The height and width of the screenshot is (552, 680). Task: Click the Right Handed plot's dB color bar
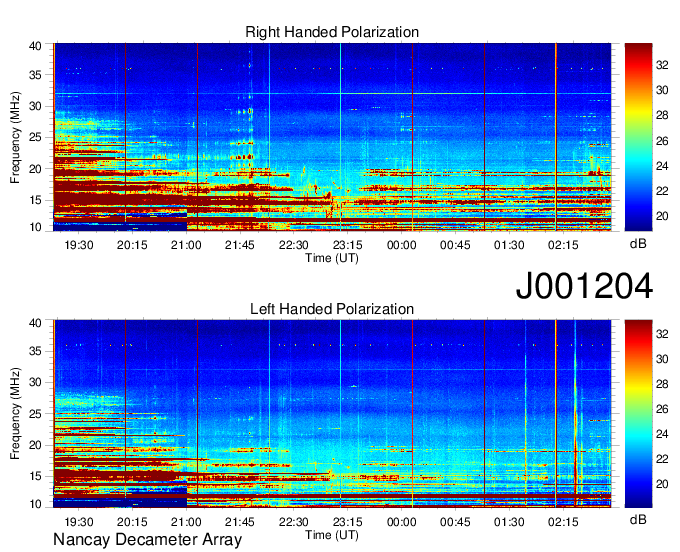click(x=638, y=137)
